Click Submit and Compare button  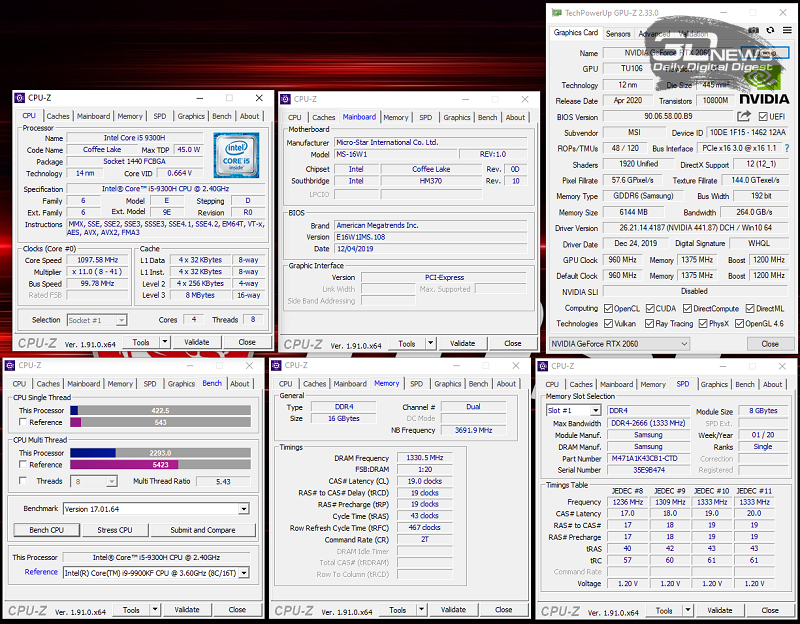click(x=203, y=530)
